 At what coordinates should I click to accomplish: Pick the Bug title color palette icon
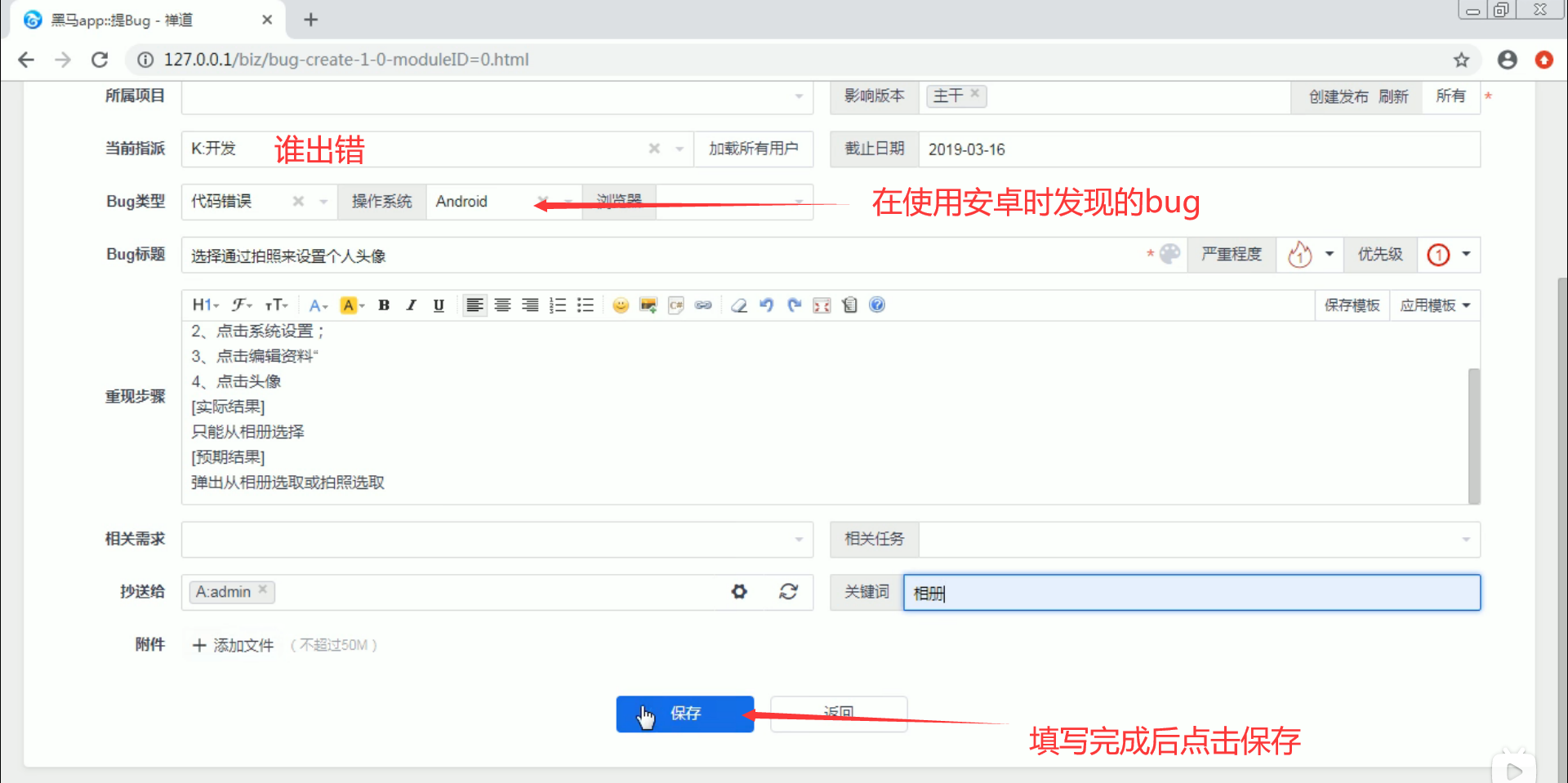1169,254
